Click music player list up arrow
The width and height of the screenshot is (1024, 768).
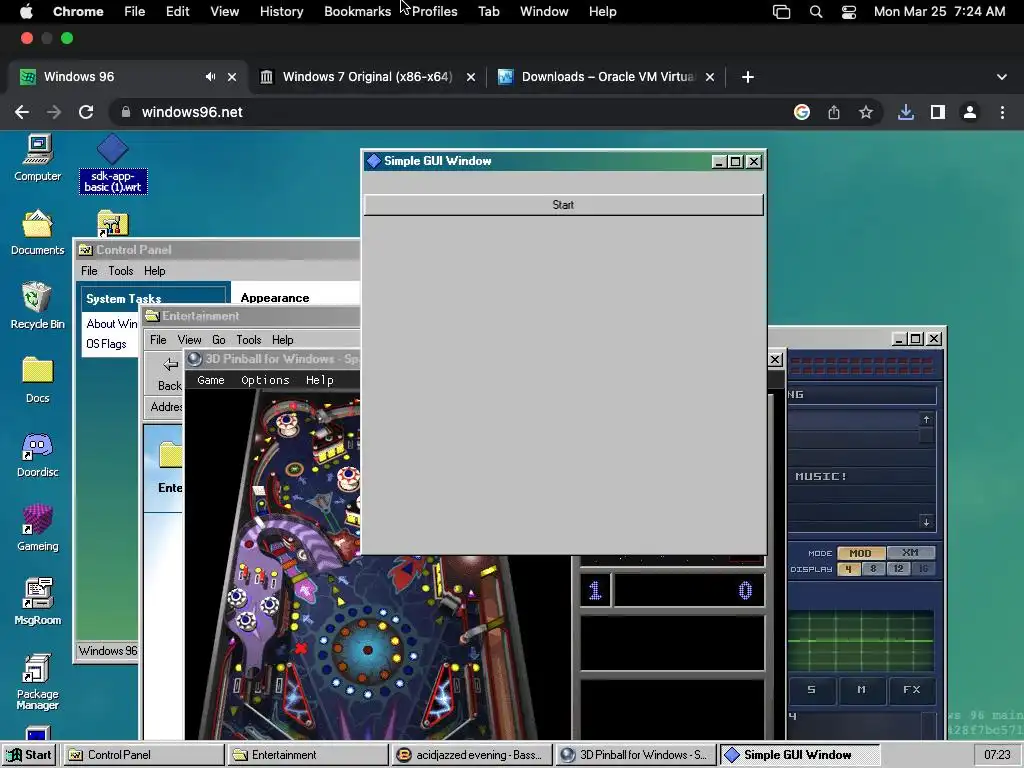926,419
